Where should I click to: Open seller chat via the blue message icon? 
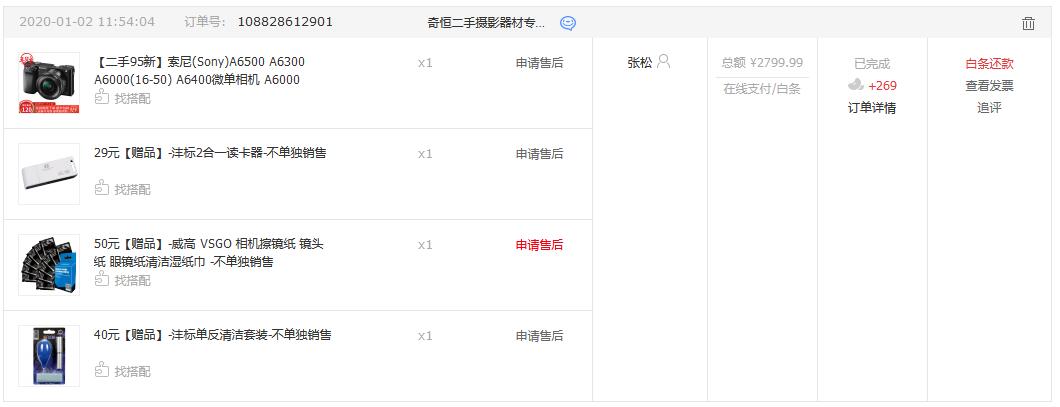click(568, 23)
